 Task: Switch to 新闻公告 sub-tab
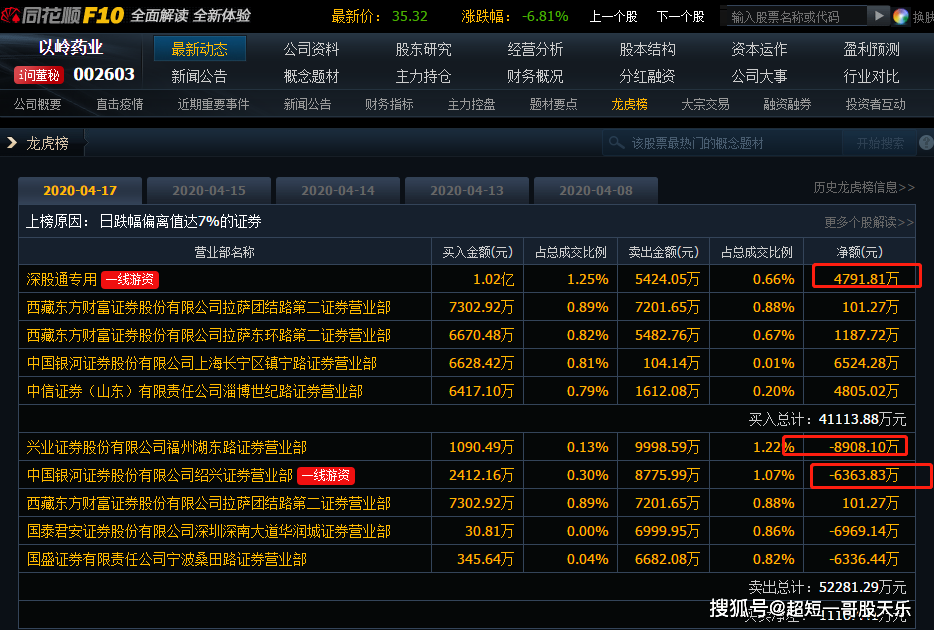(307, 105)
